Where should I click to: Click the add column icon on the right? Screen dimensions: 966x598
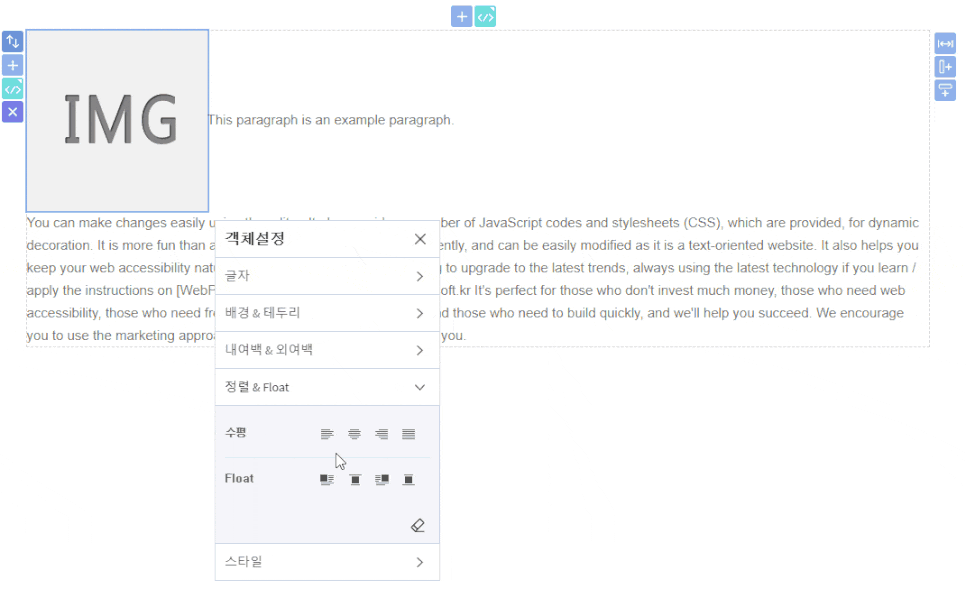pyautogui.click(x=945, y=67)
